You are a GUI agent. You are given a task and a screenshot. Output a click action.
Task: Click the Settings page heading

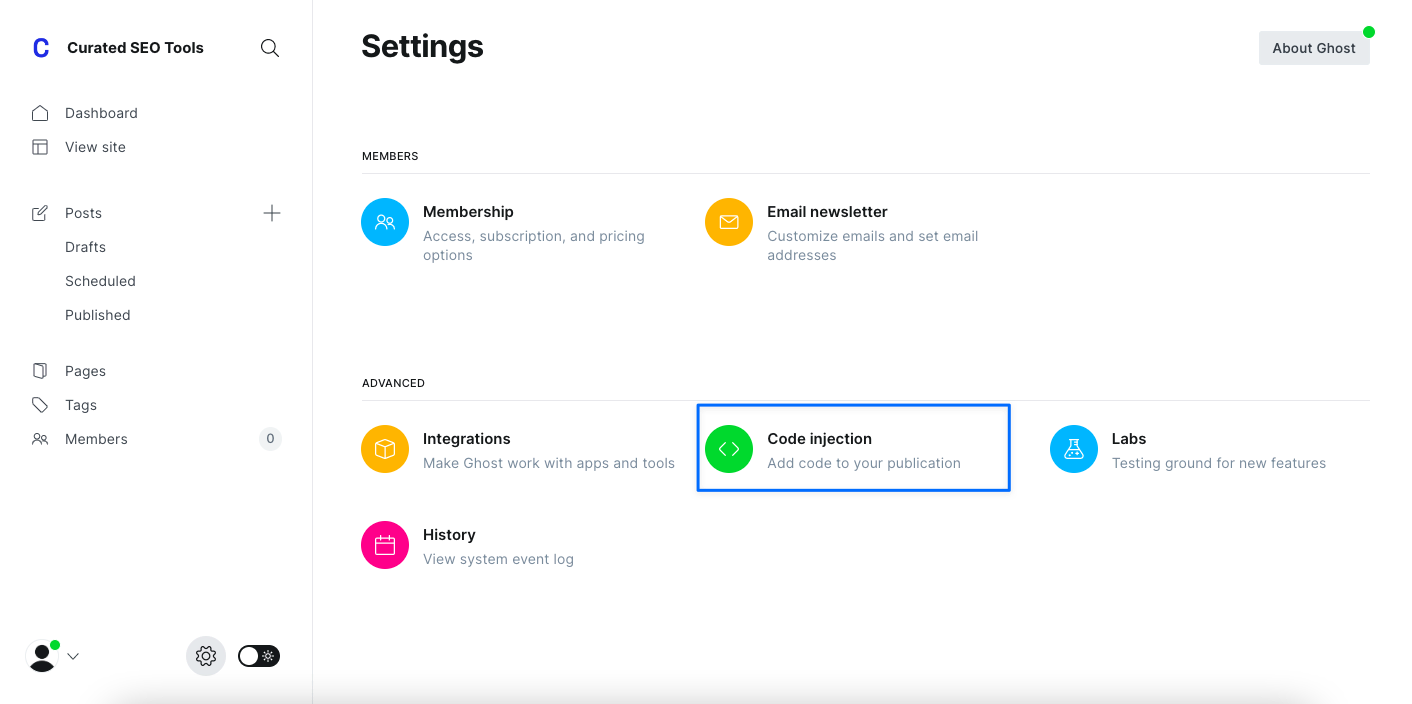click(x=422, y=46)
